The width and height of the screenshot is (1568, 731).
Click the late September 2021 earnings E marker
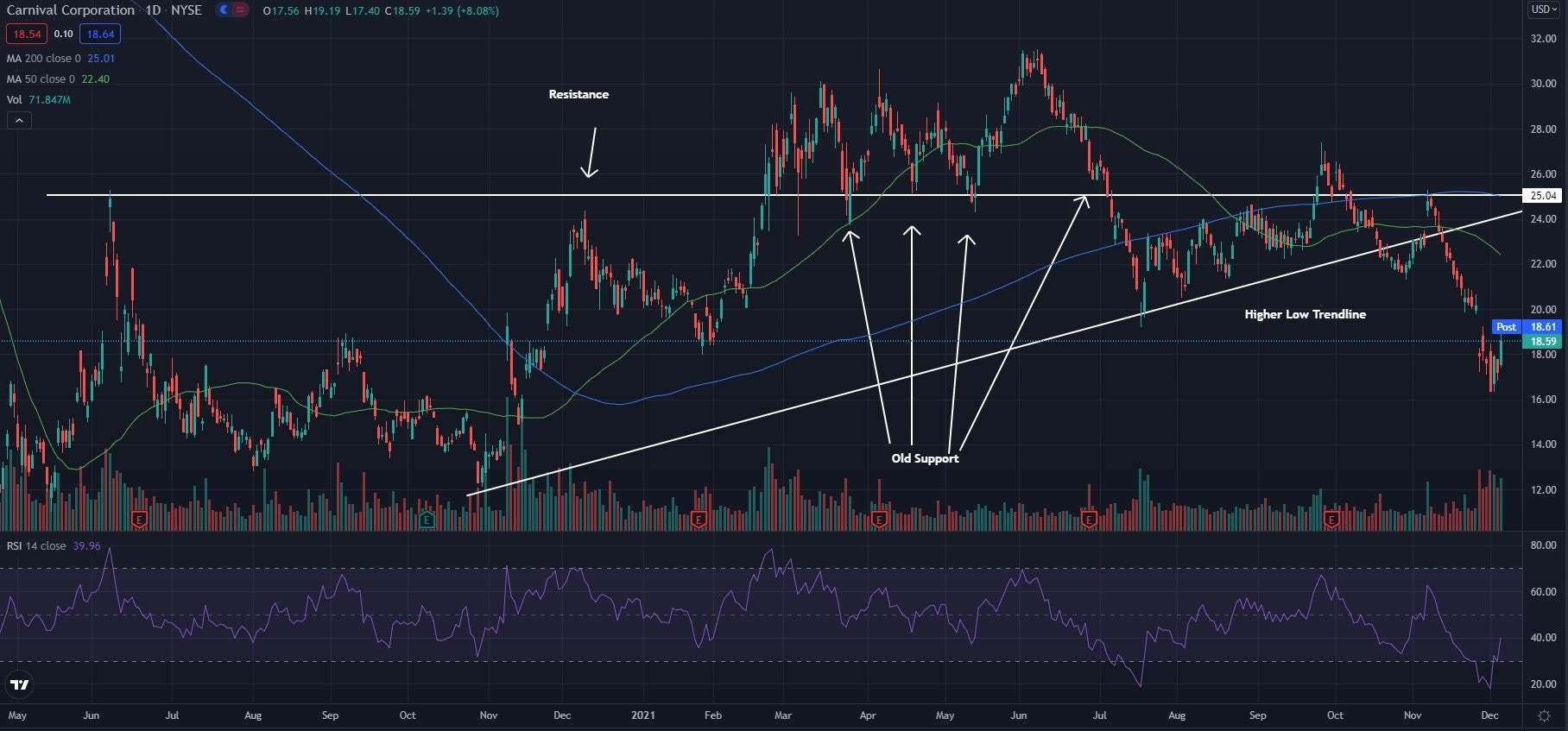pos(1331,520)
